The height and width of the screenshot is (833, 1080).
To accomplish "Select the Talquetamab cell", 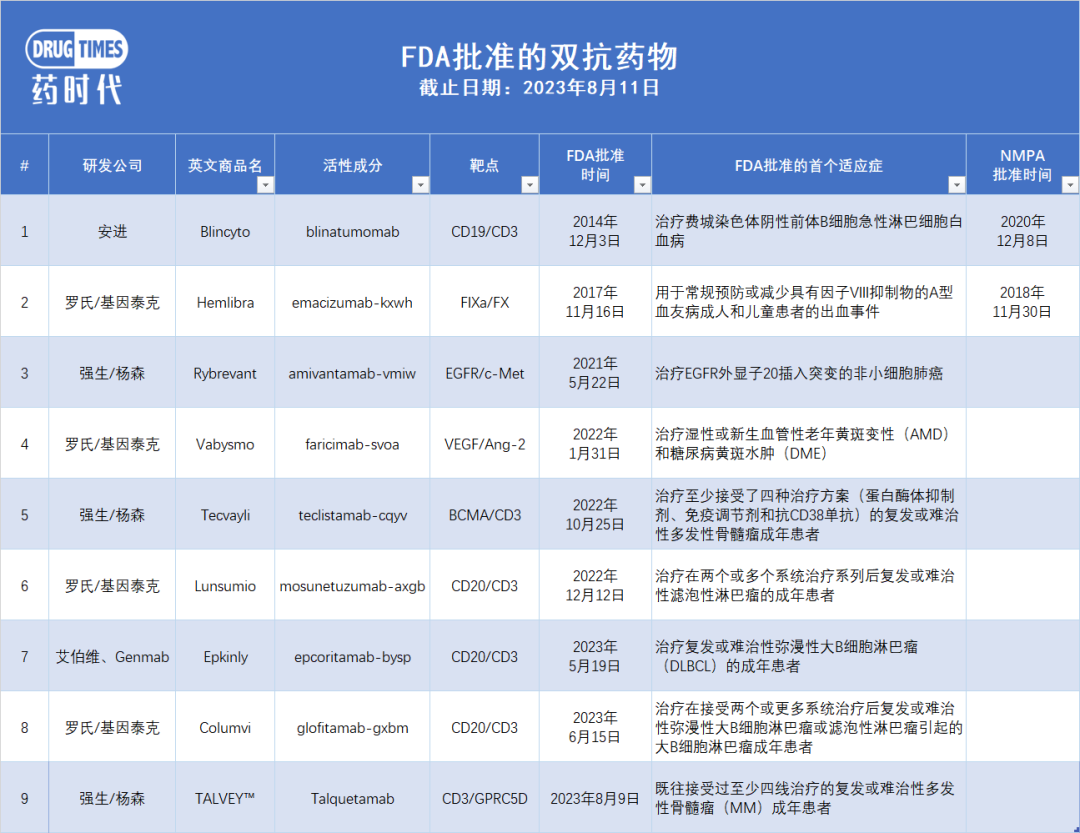I will coord(353,798).
